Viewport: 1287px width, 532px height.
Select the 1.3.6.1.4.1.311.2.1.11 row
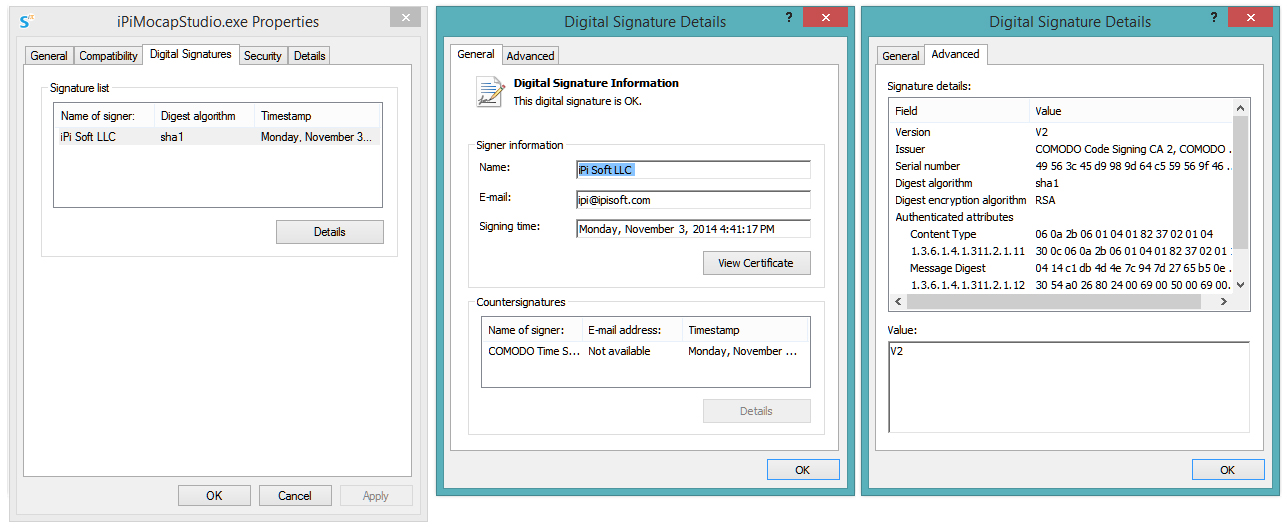coord(1061,251)
